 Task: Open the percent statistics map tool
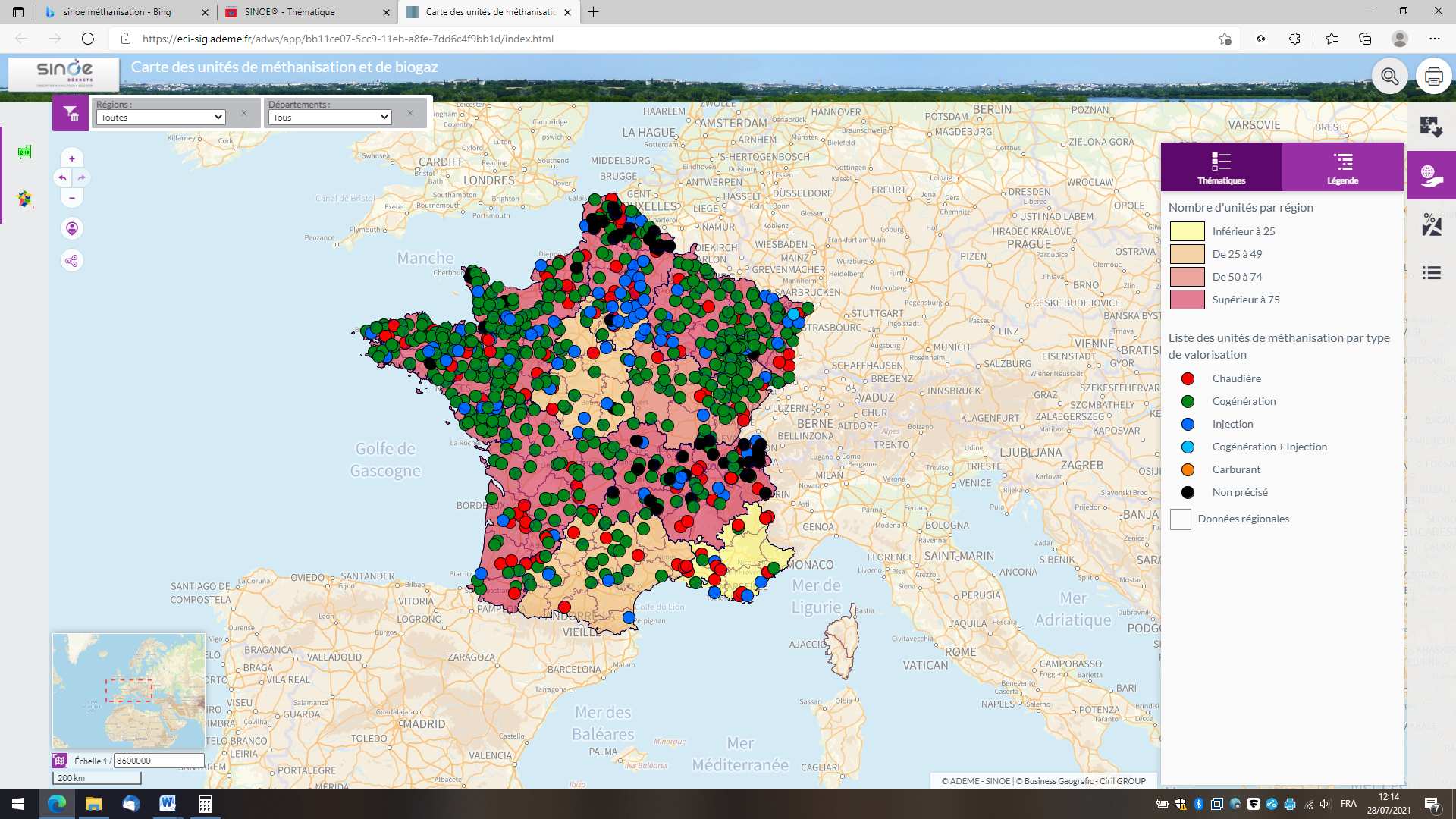1431,224
